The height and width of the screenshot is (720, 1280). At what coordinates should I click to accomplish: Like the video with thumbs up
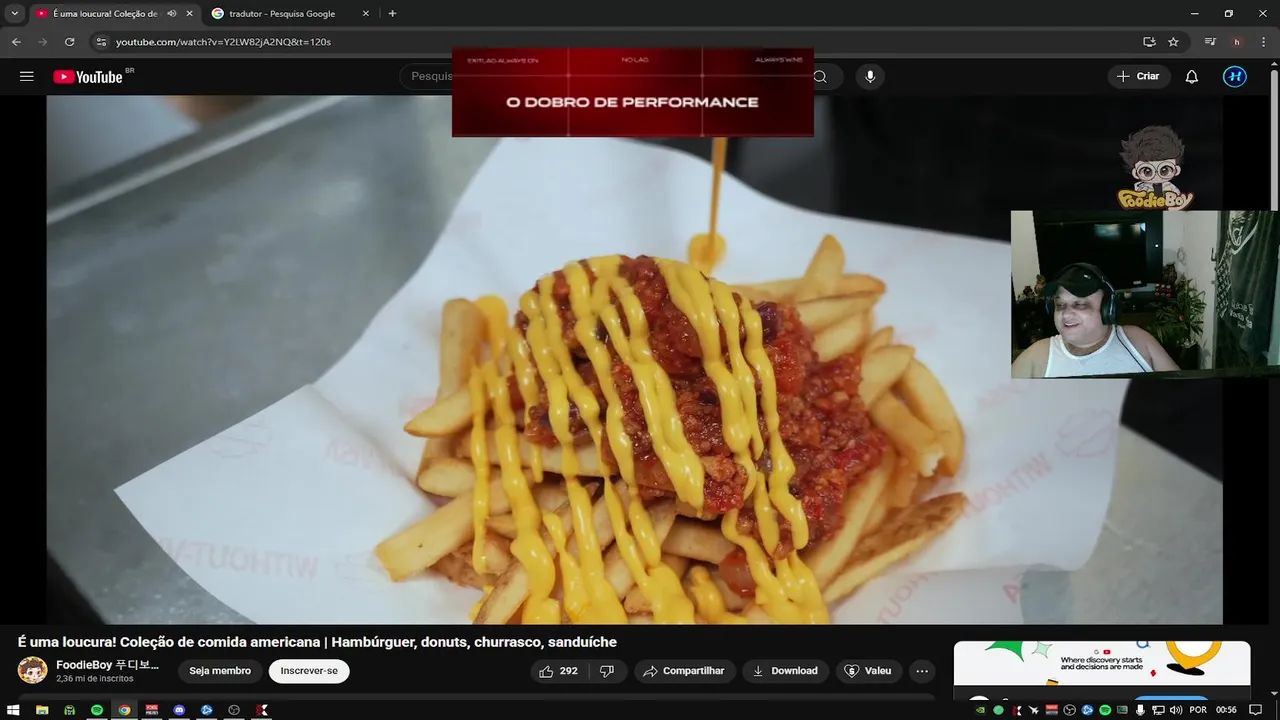[x=558, y=671]
